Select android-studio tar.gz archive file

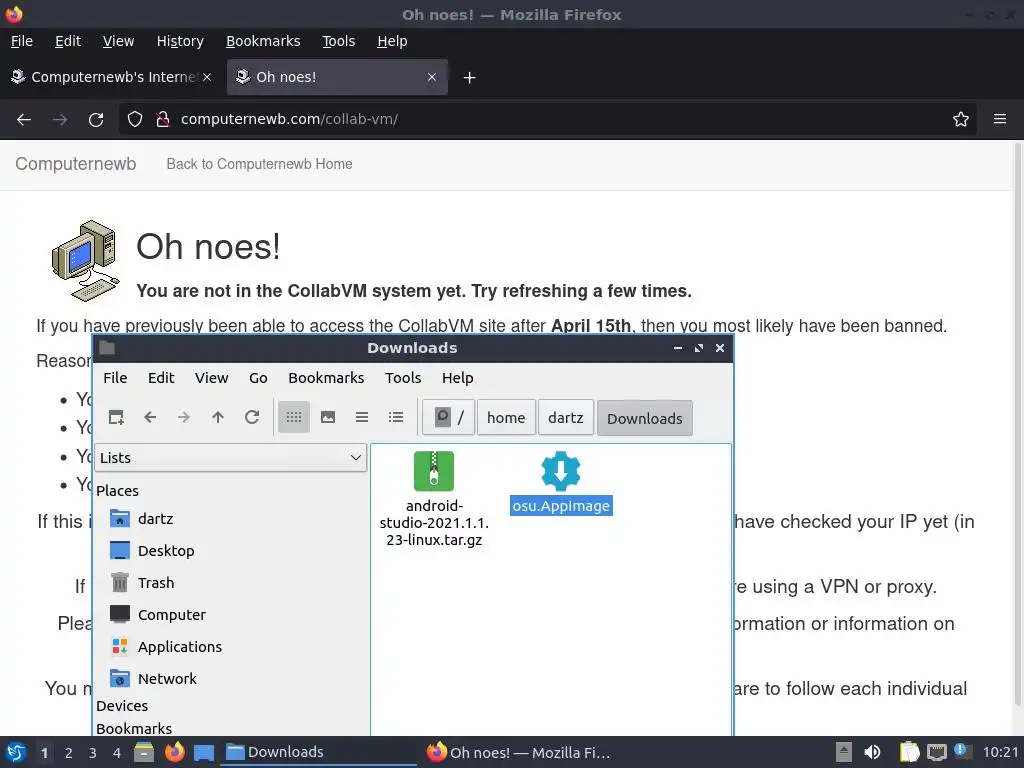[434, 499]
